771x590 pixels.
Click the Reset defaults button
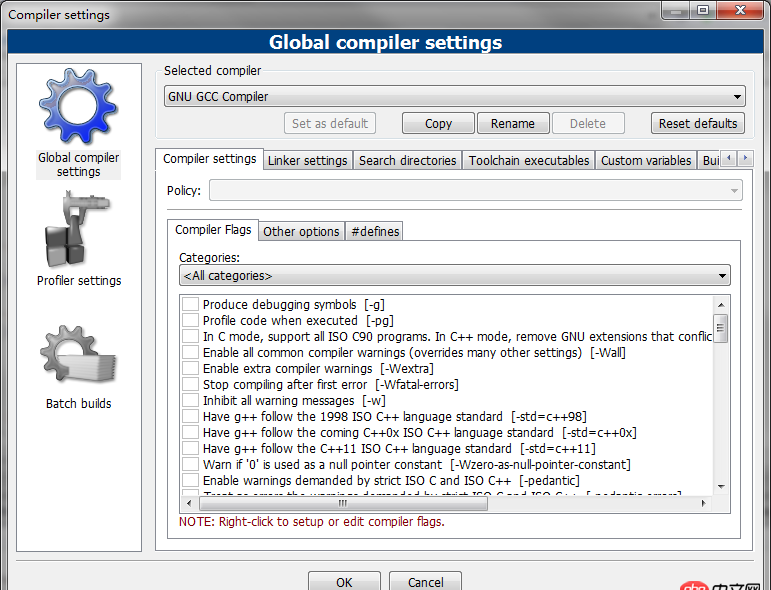[x=698, y=123]
